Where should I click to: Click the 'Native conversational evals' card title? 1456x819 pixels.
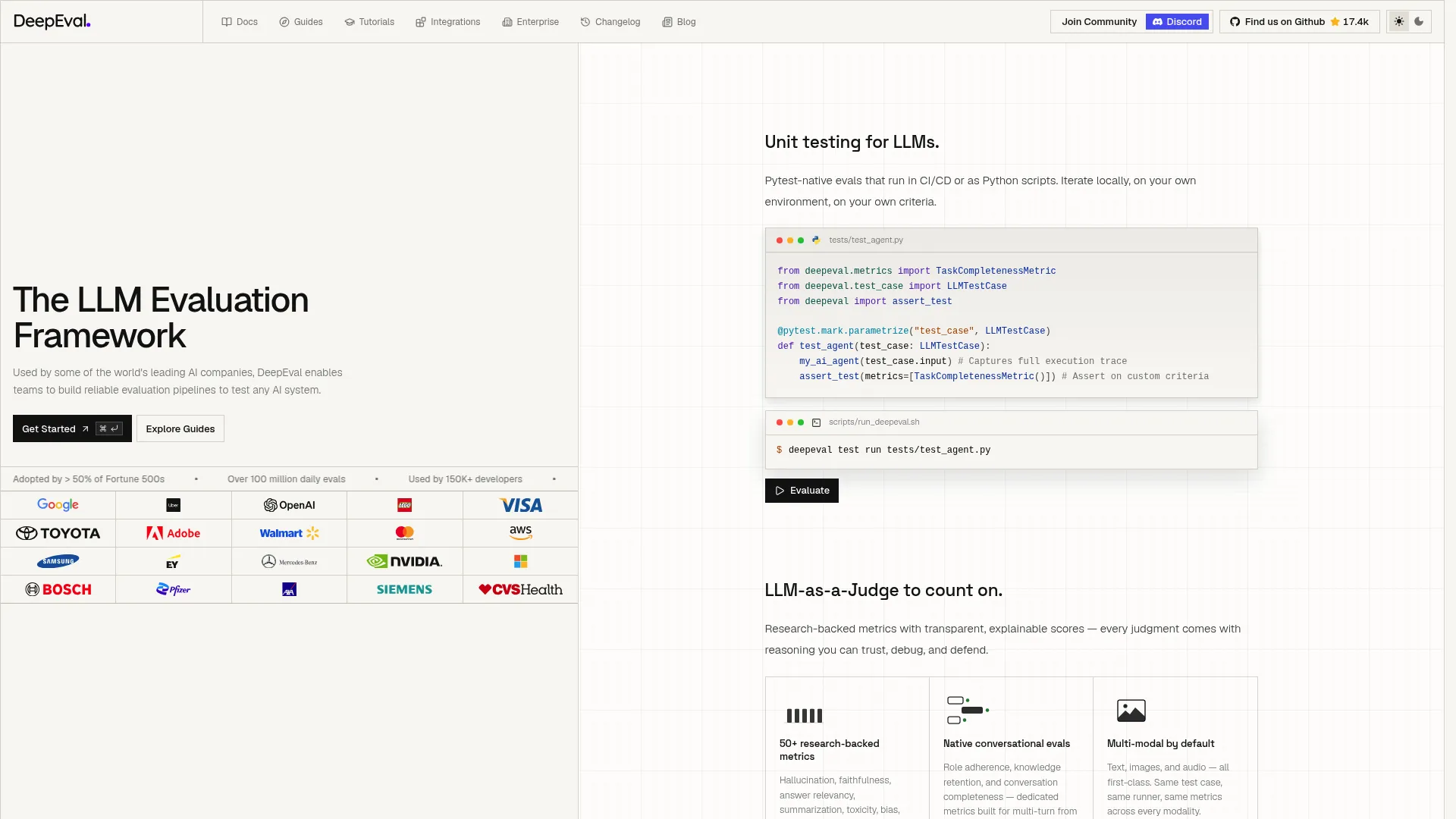click(1006, 744)
